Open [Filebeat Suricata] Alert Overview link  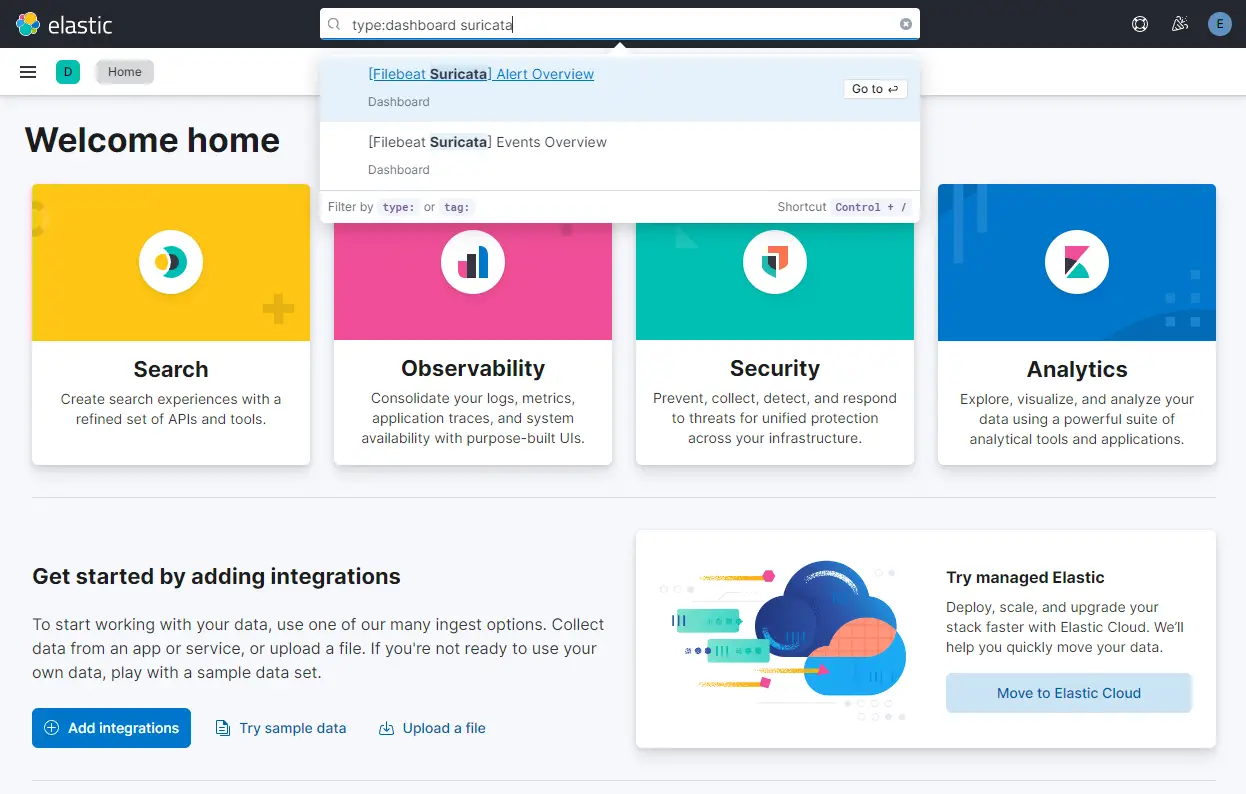(481, 74)
